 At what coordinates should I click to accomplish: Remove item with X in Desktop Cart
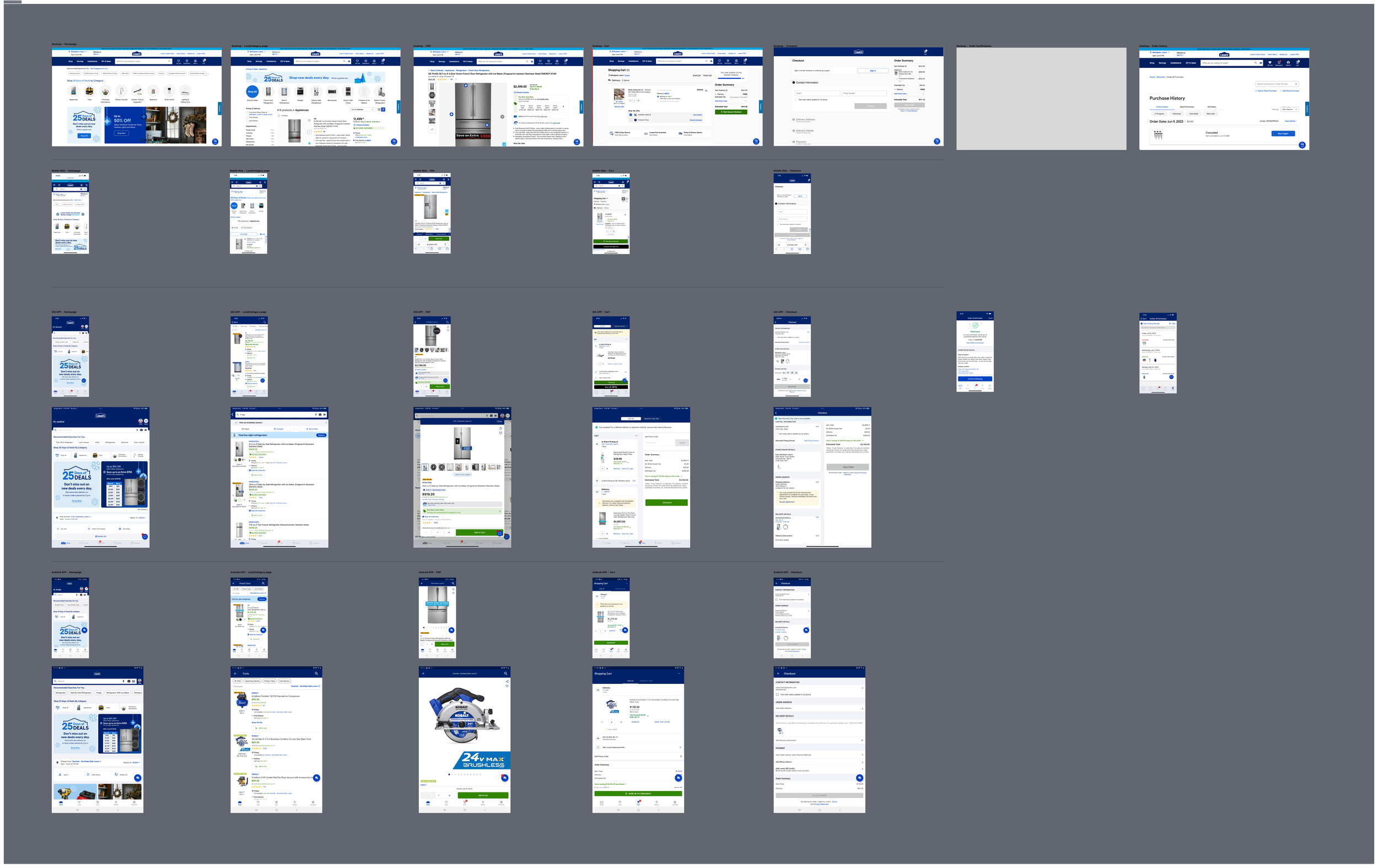(707, 91)
